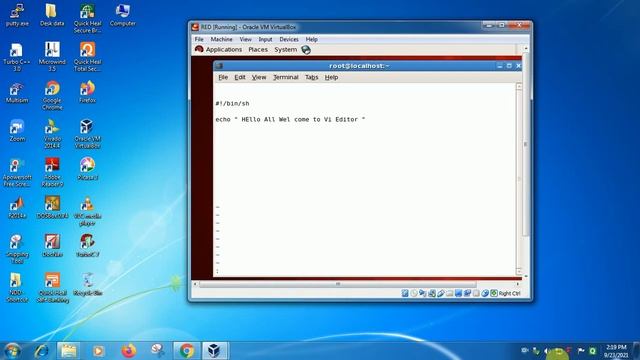
Task: Open Firefox desktop shortcut
Action: [87, 92]
